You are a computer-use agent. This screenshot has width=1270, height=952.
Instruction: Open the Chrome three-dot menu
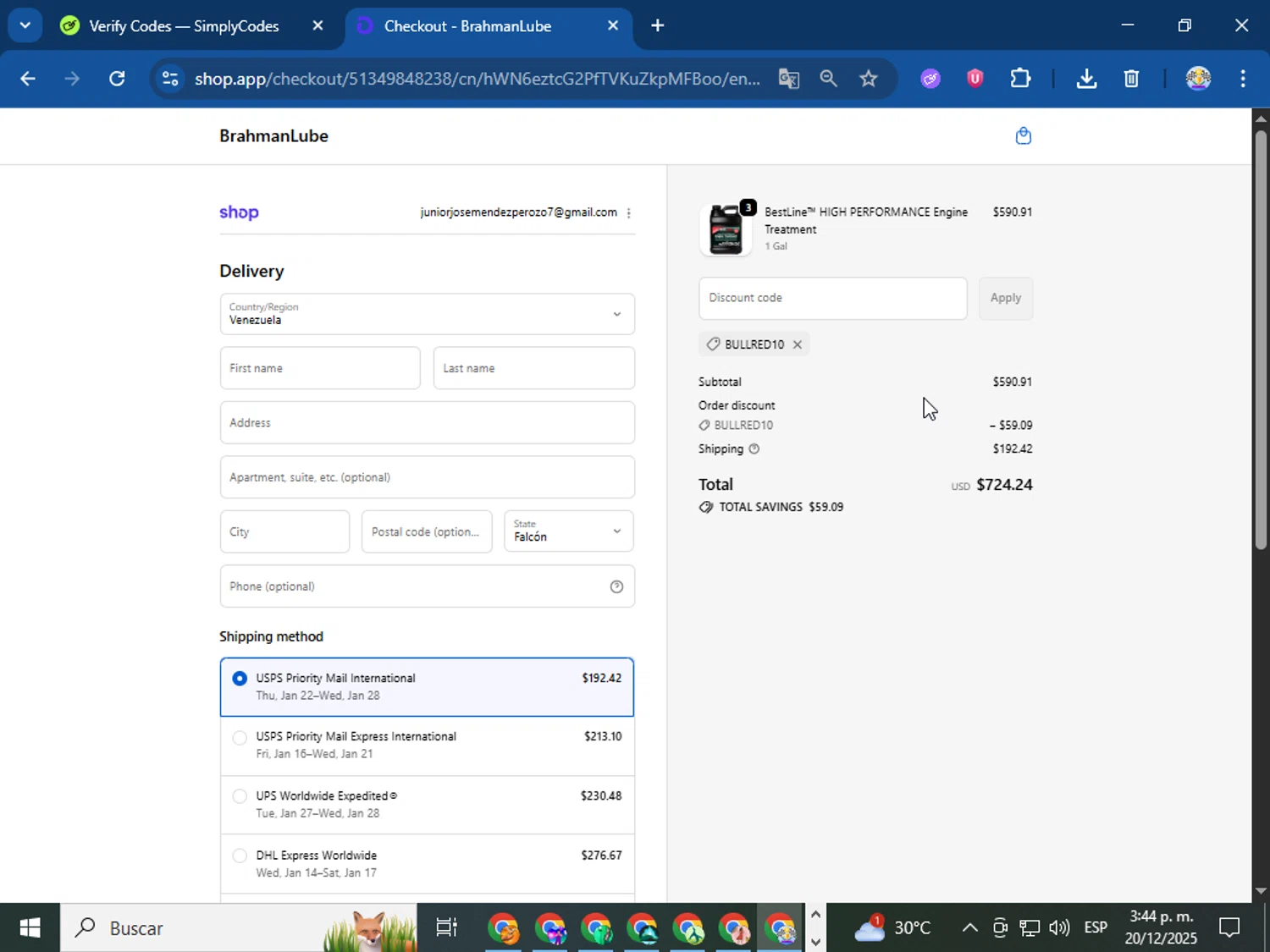(1242, 79)
